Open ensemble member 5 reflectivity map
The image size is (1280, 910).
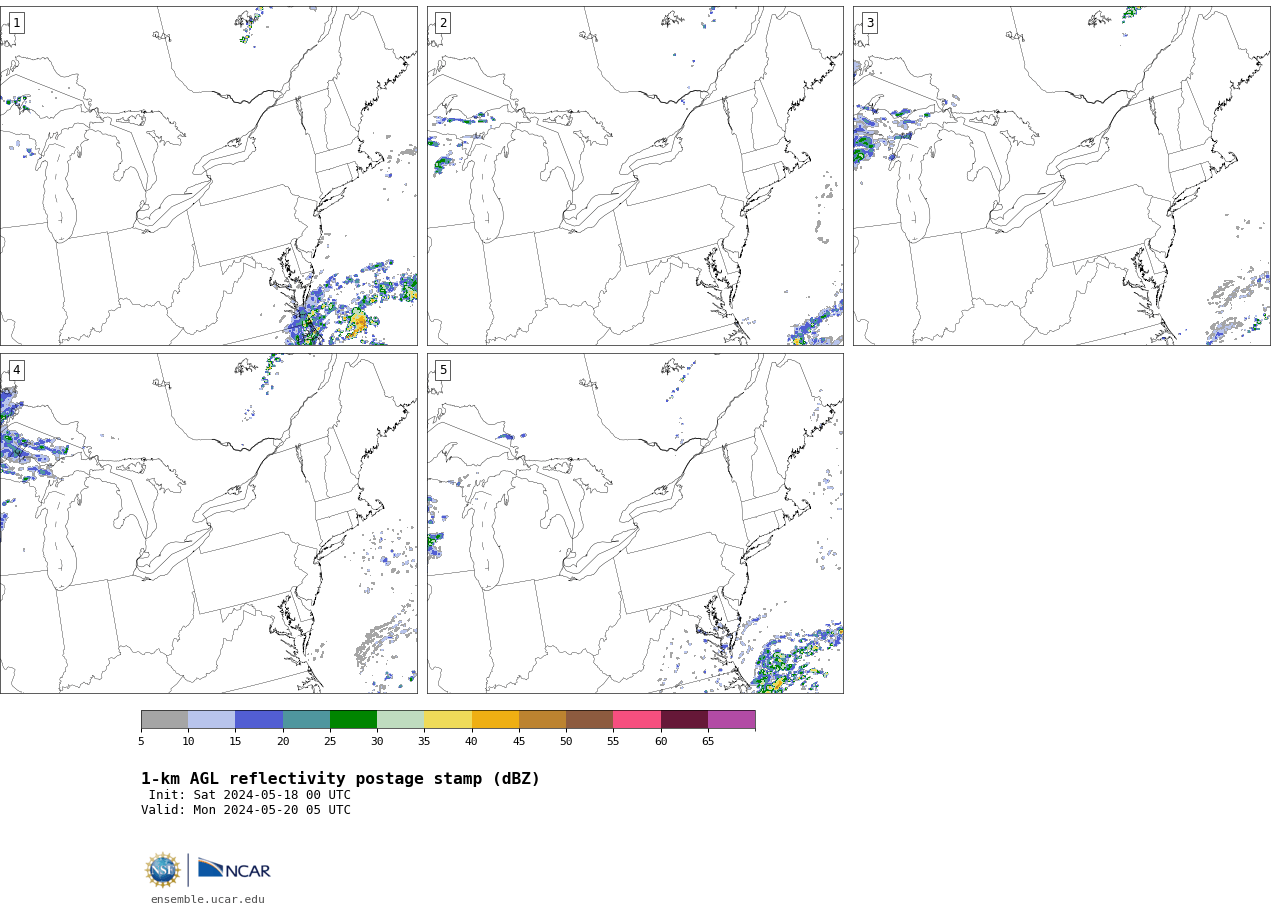click(635, 523)
